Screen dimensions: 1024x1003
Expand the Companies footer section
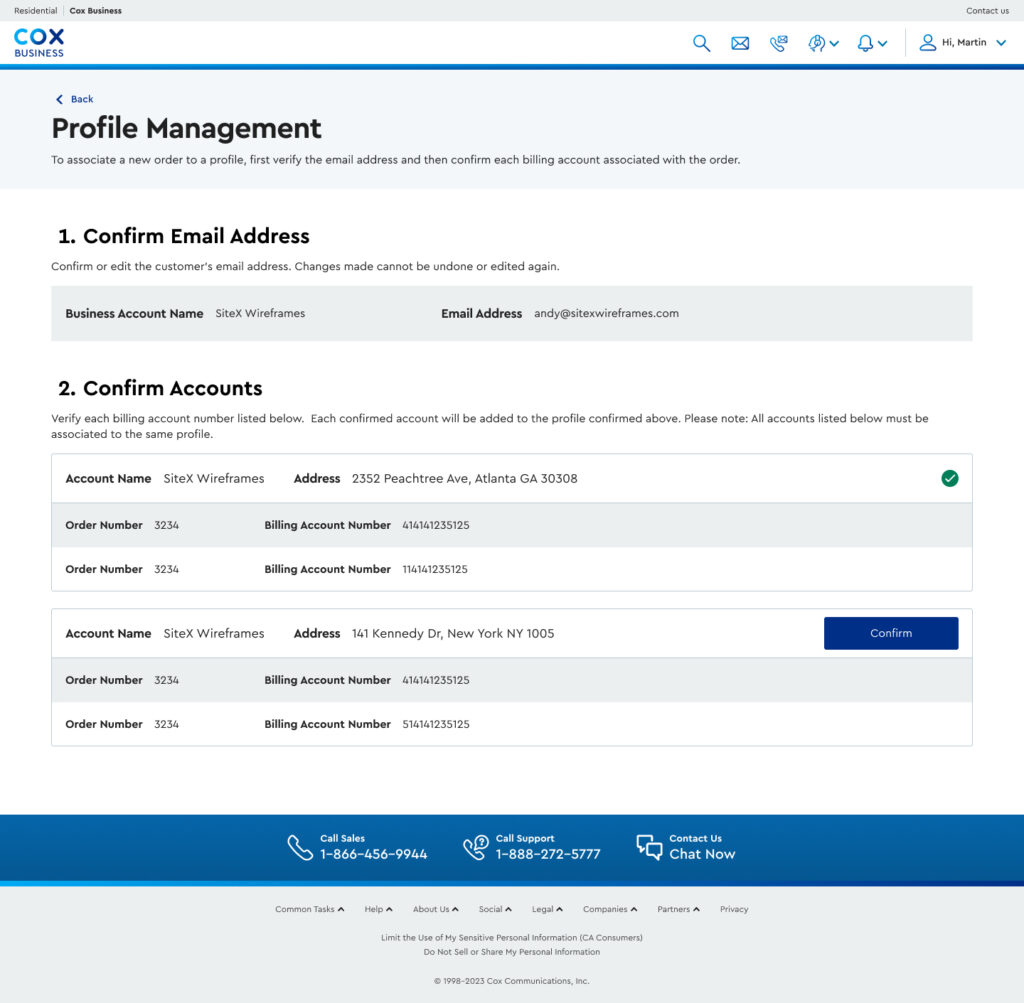click(x=610, y=909)
